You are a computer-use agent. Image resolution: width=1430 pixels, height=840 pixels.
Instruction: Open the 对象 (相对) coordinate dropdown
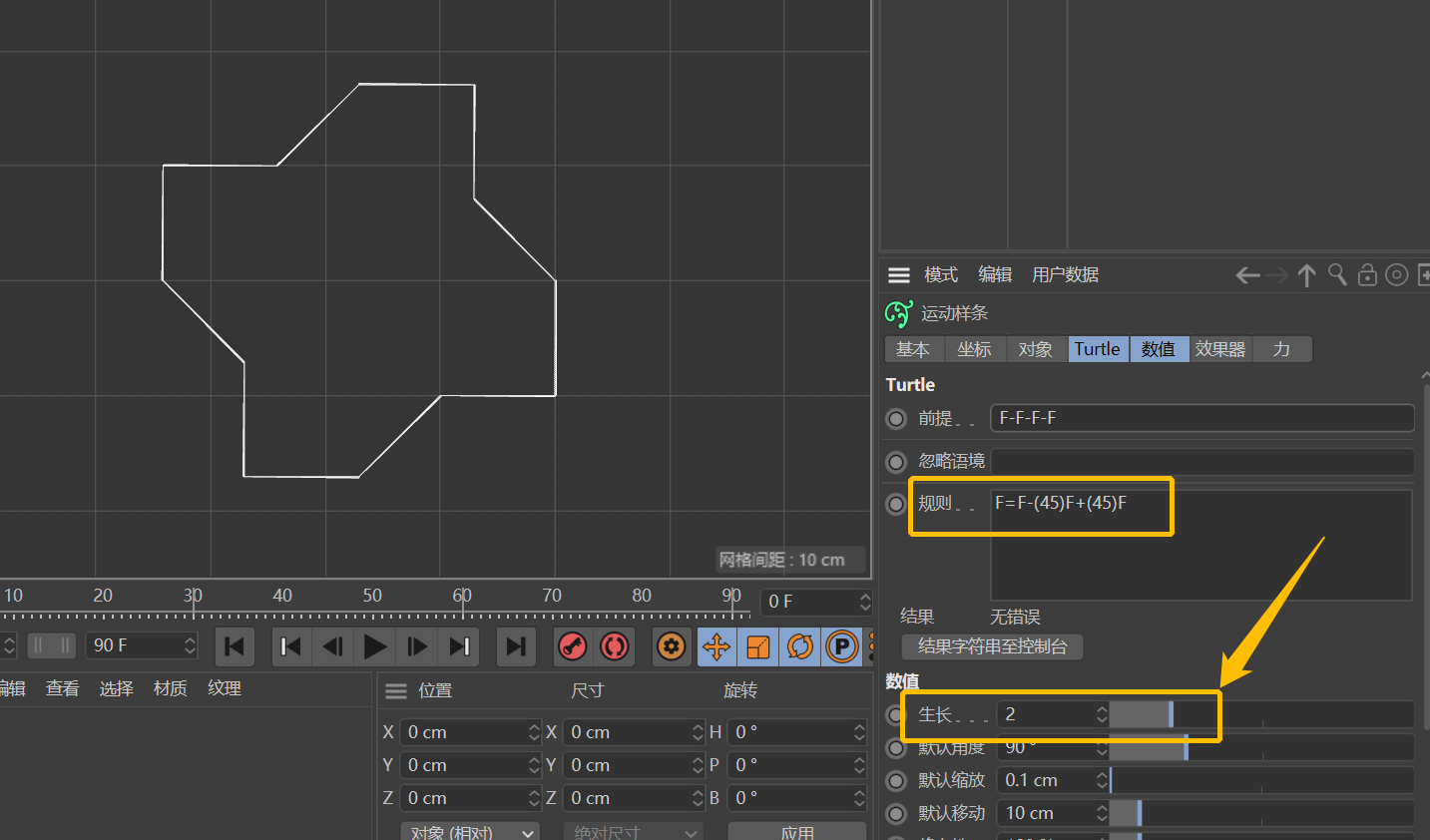click(470, 831)
